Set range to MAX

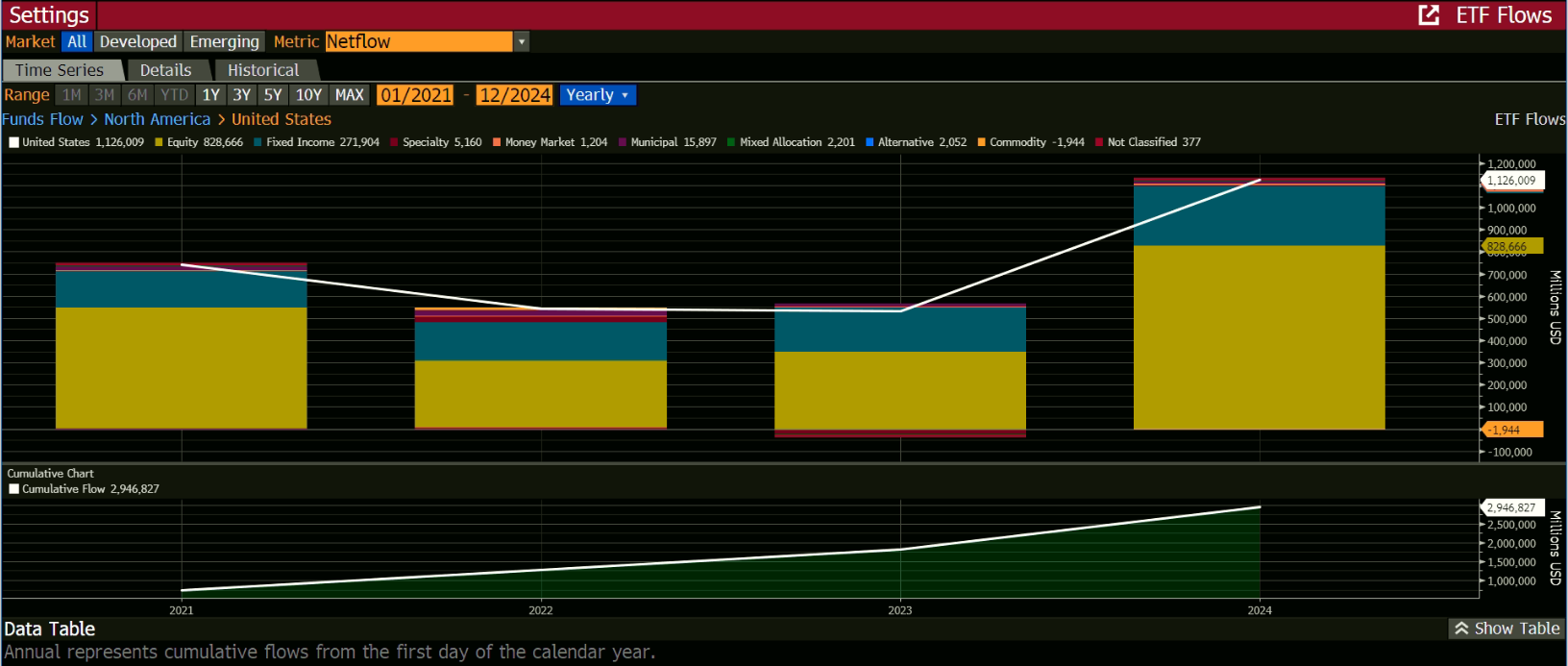pyautogui.click(x=350, y=95)
